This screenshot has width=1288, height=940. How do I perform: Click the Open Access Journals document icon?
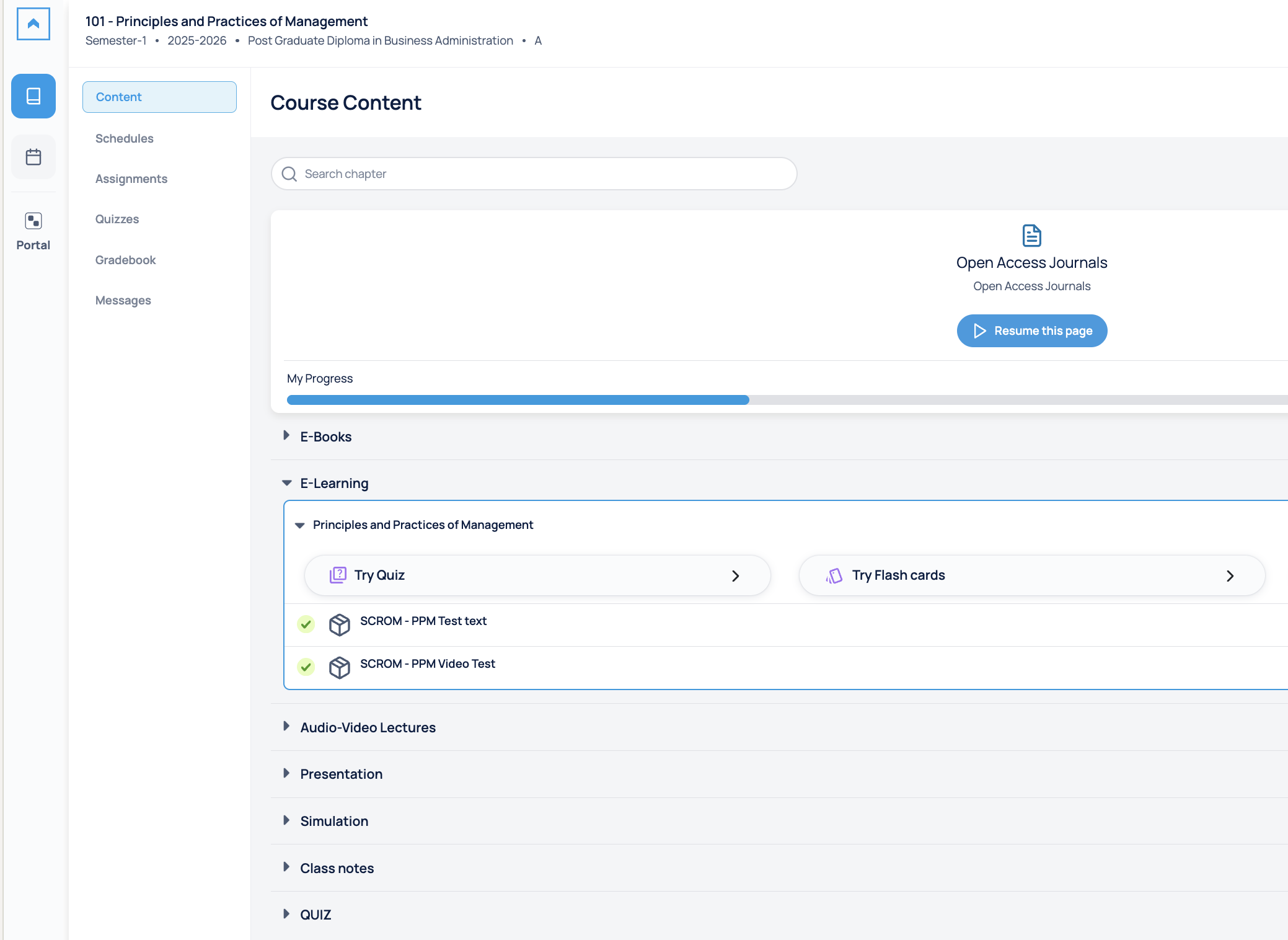1031,236
